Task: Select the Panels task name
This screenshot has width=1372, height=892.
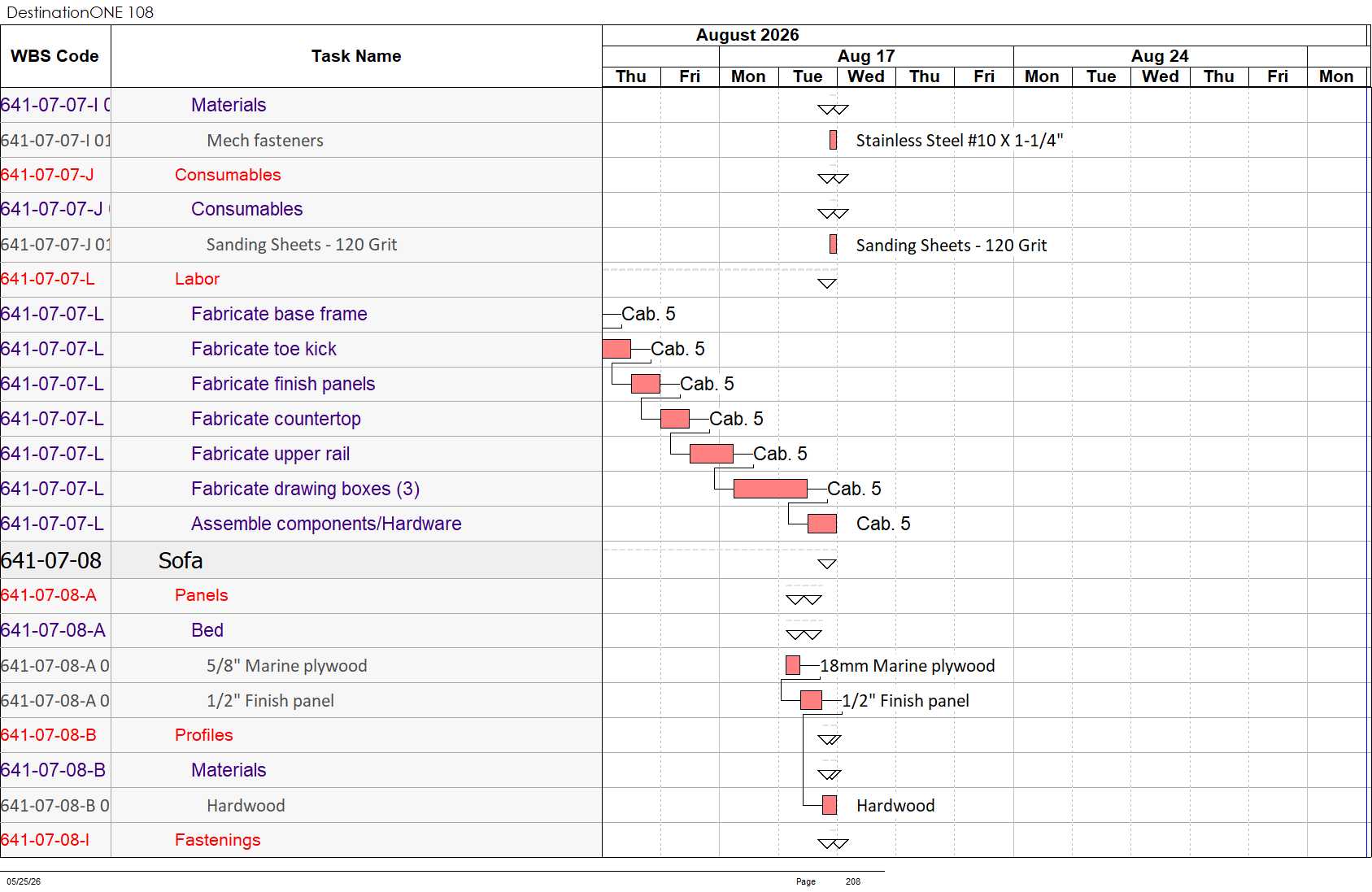Action: click(x=202, y=595)
